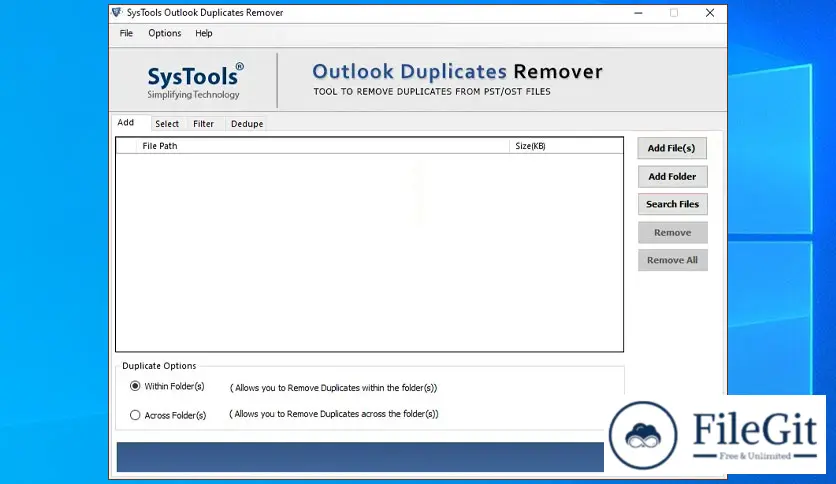836x484 pixels.
Task: Click 'TOOL TO REMOVE DUPLICATES FROM PST/OST FILES' subtitle
Action: click(x=432, y=92)
